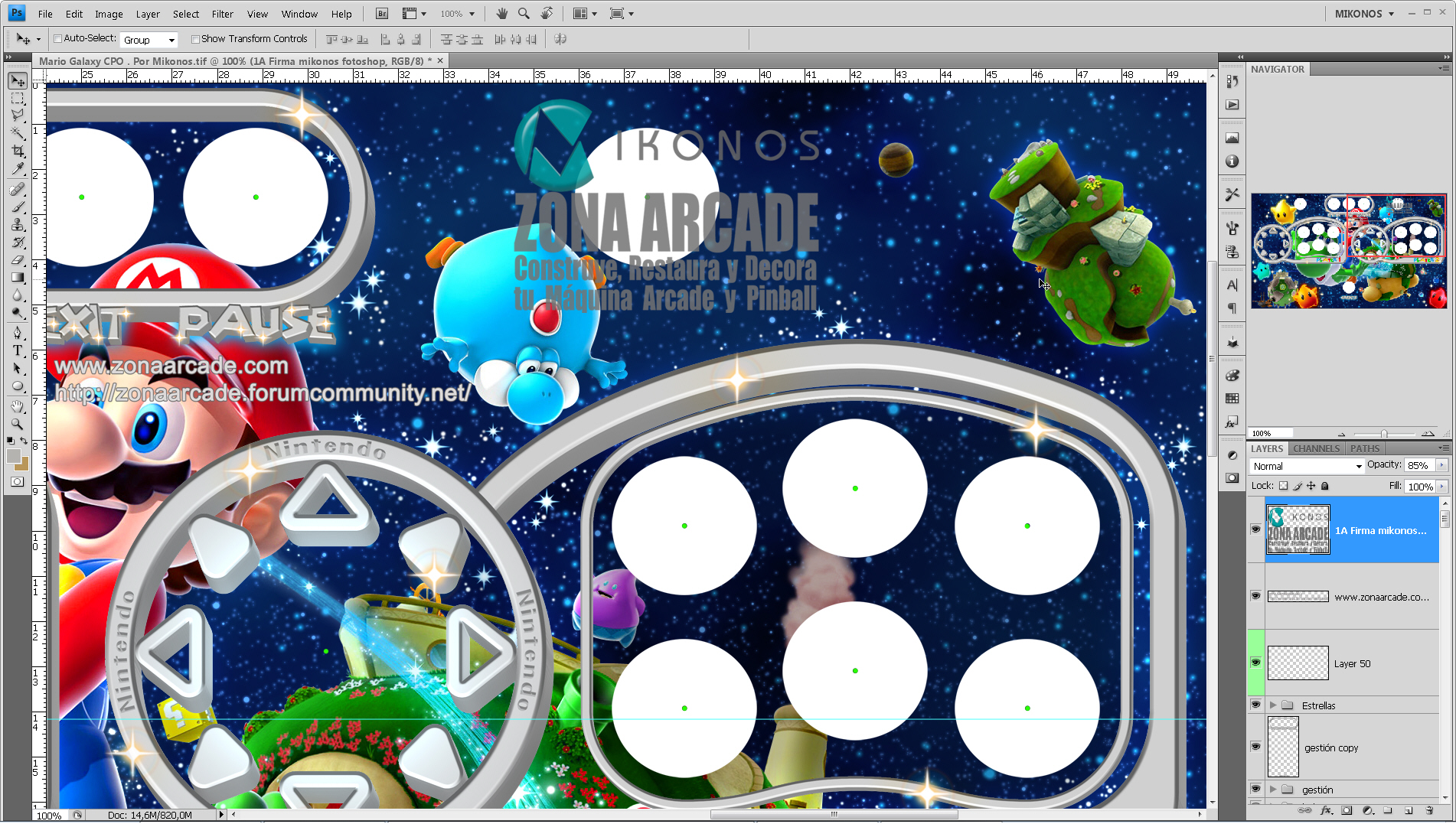
Task: Choose the Eraser tool
Action: click(18, 260)
